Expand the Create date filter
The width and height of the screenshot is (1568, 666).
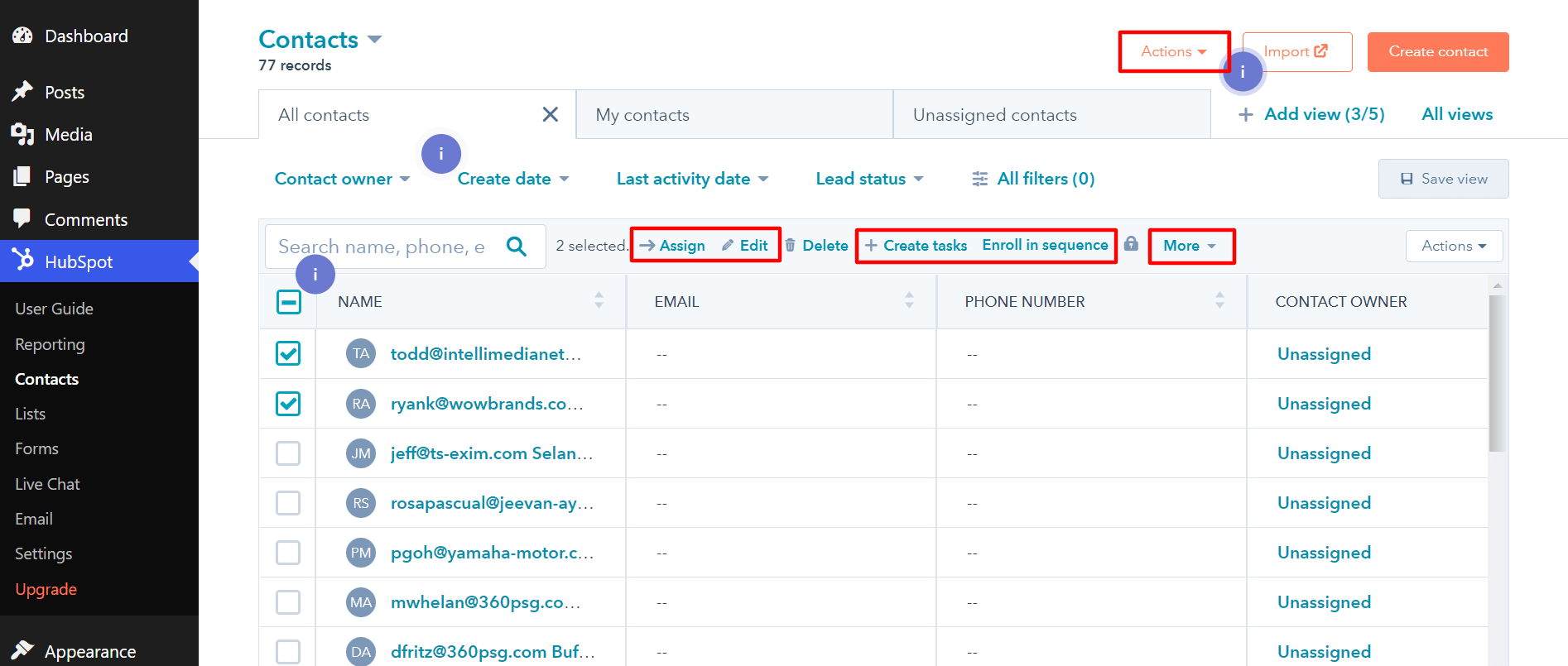pos(513,179)
